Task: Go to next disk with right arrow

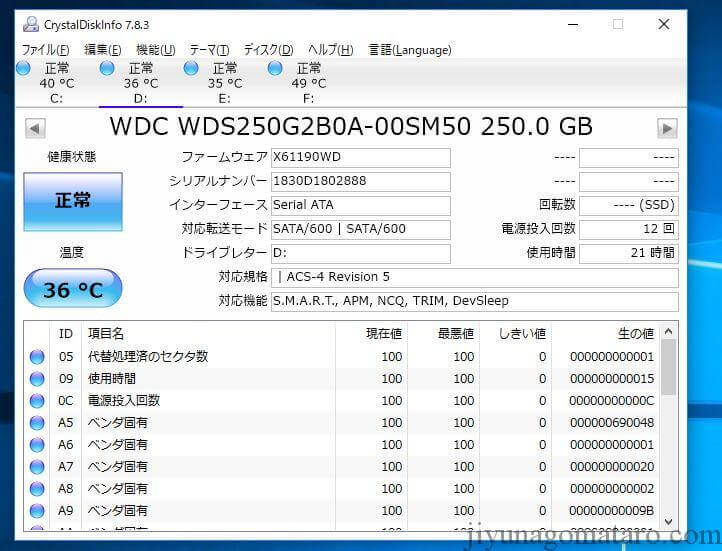Action: 667,128
